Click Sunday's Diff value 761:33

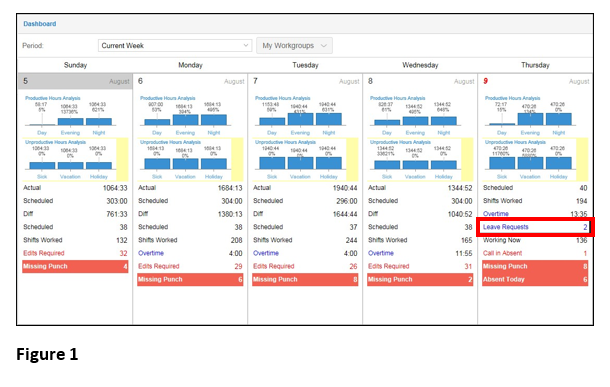tap(117, 214)
